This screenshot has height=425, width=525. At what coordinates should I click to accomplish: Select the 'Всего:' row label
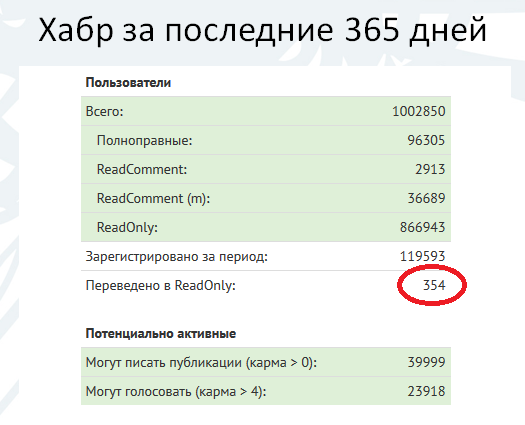(x=104, y=111)
